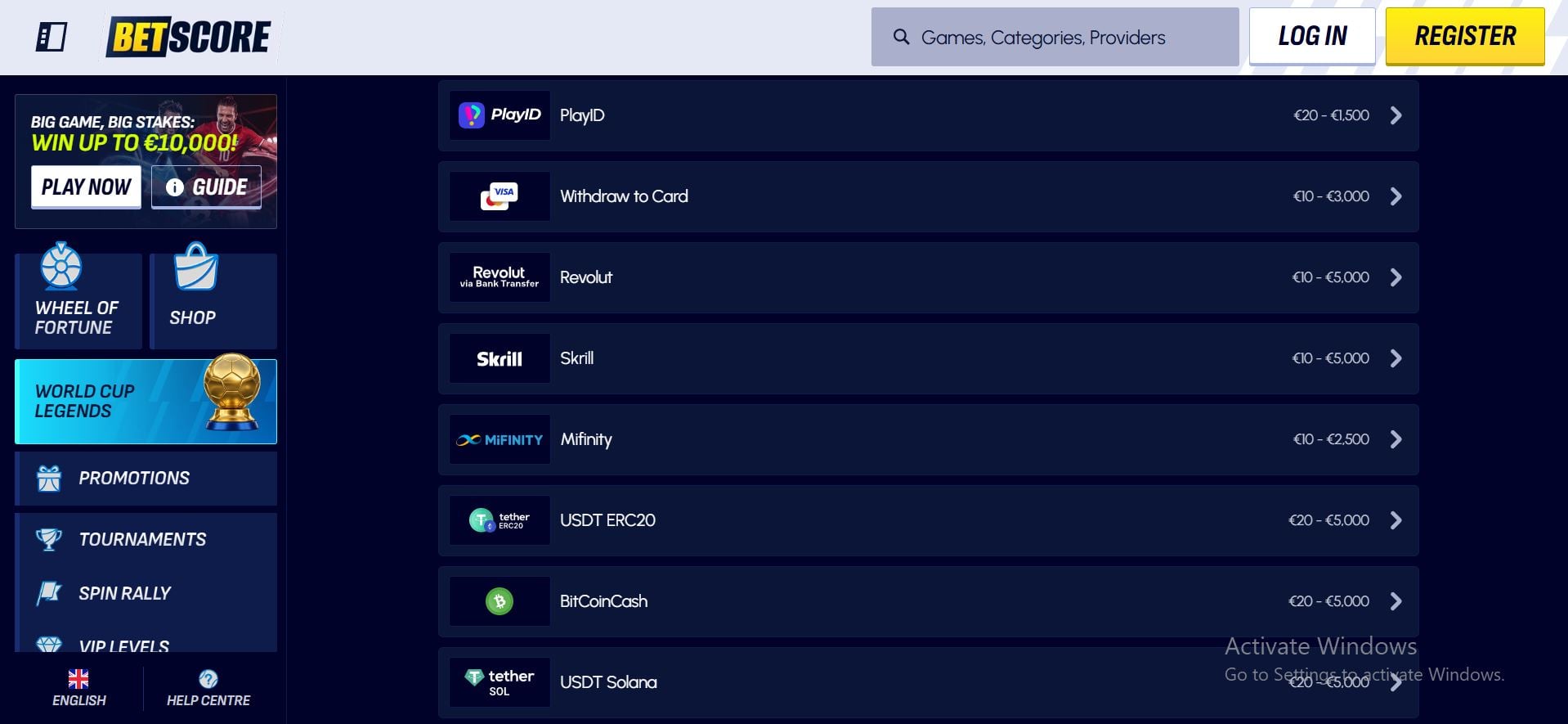Select the Revolut payment method name

click(586, 277)
